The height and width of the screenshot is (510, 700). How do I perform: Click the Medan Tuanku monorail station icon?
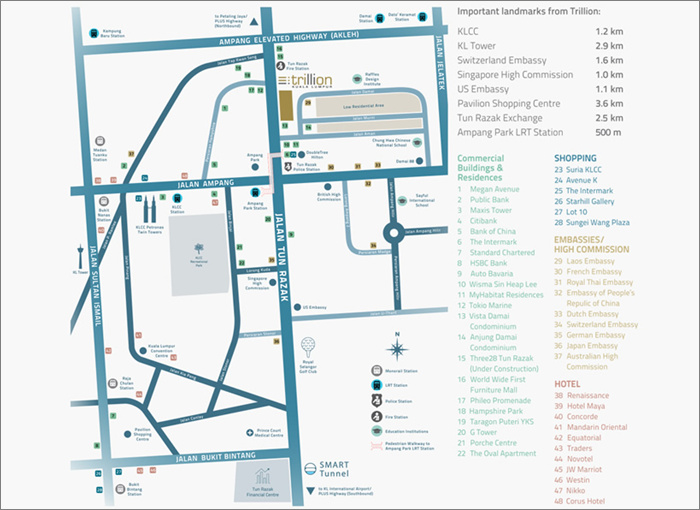coord(100,141)
